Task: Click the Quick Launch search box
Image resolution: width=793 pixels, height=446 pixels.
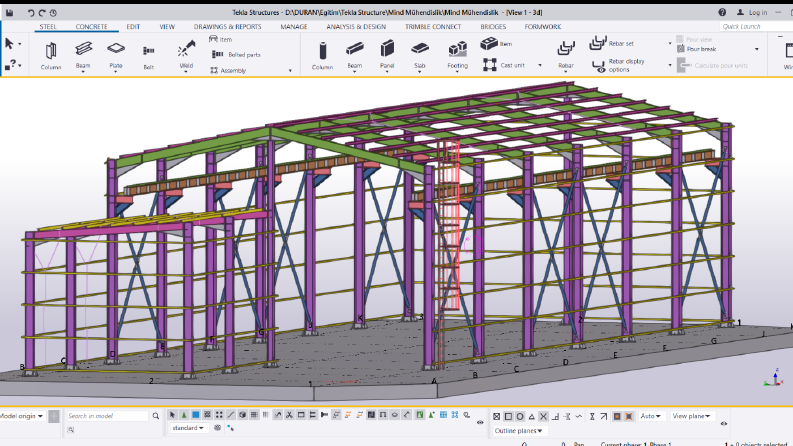Action: (756, 26)
